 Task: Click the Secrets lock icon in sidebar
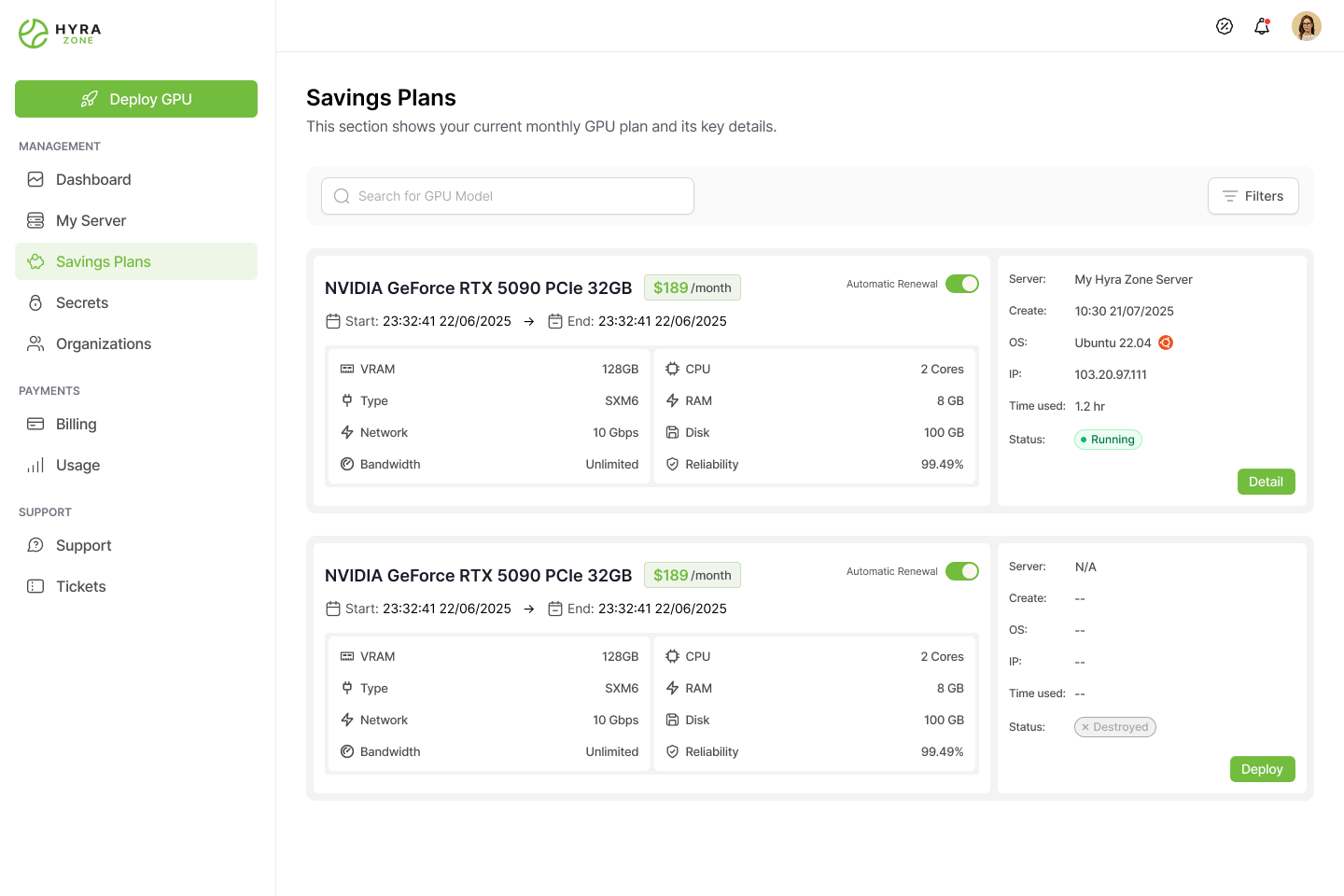[35, 302]
